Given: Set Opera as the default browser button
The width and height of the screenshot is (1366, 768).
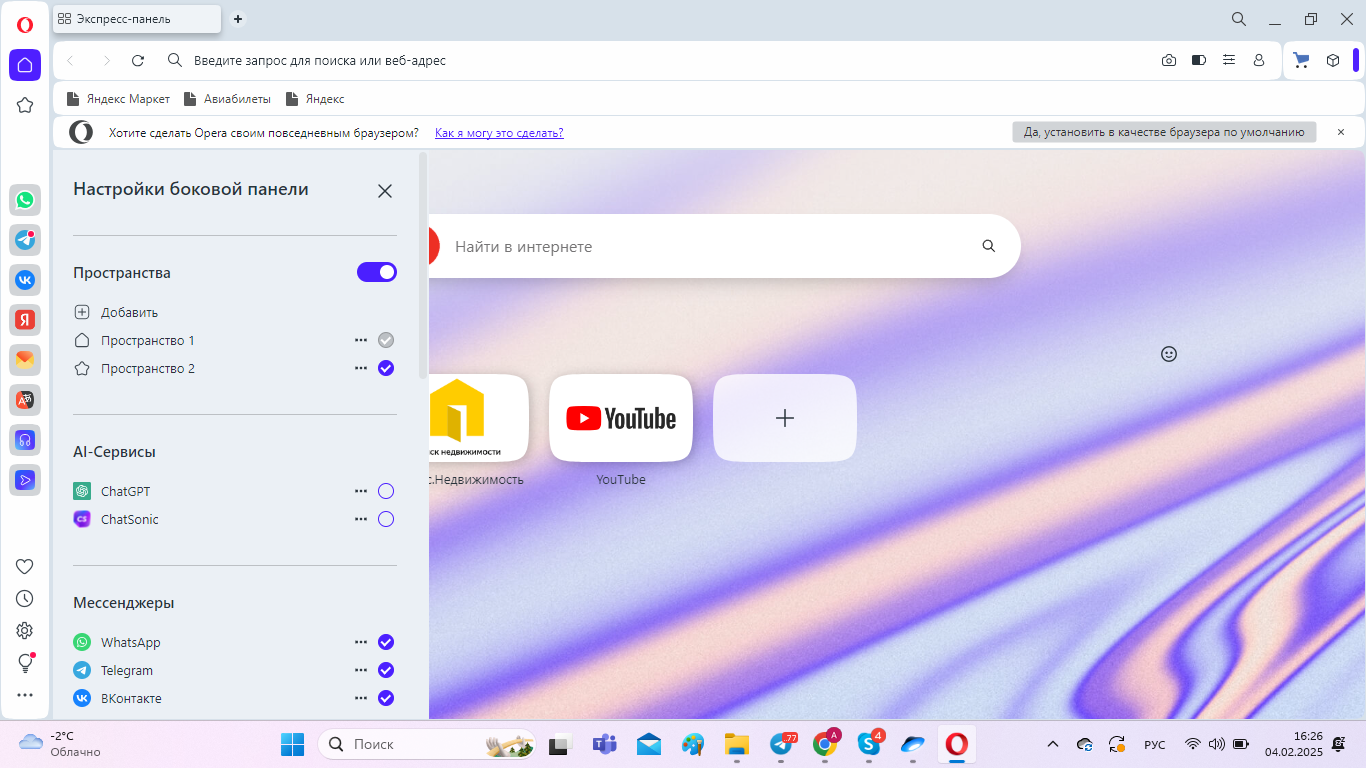Looking at the screenshot, I should tap(1164, 132).
